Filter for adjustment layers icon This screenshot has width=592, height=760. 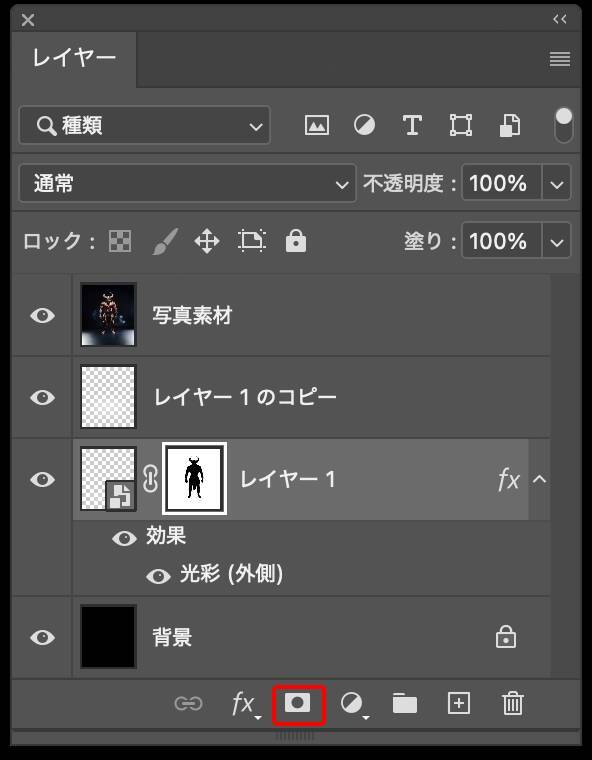pyautogui.click(x=364, y=125)
